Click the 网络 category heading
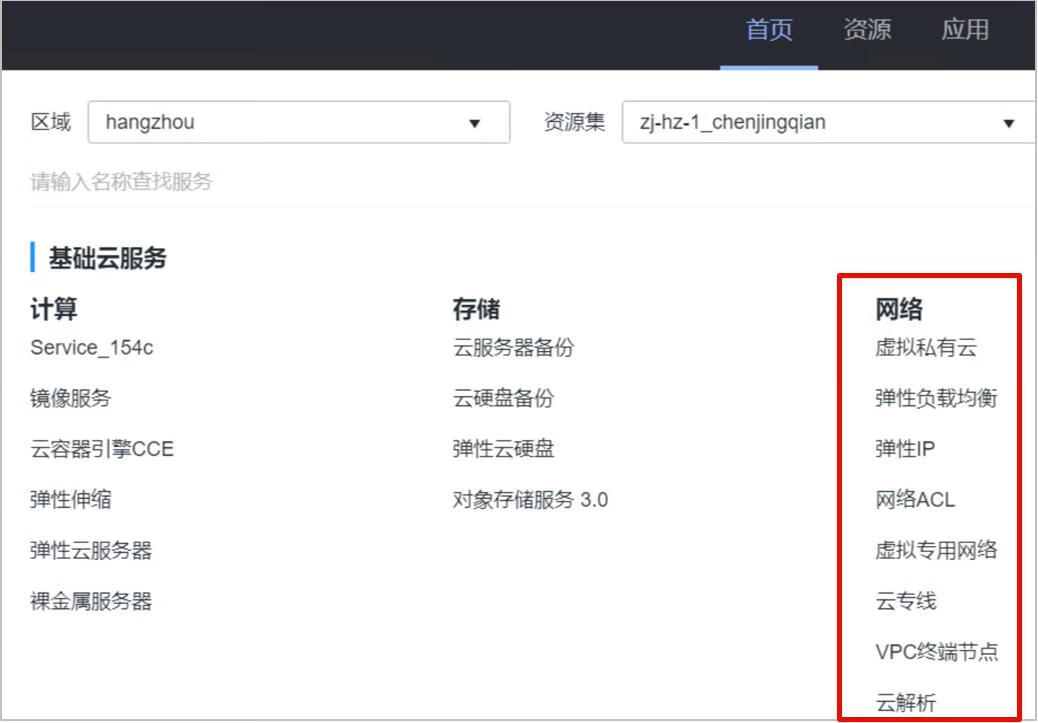The width and height of the screenshot is (1038, 723). pyautogui.click(x=899, y=309)
